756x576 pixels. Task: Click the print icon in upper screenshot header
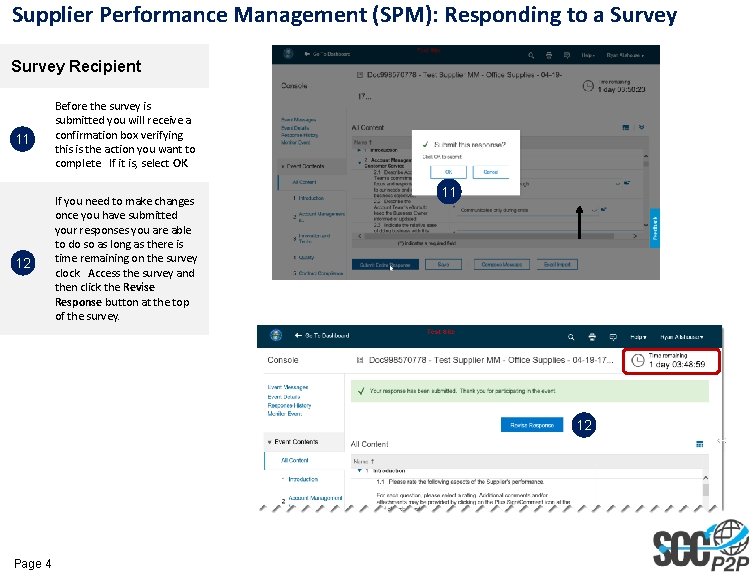click(549, 55)
